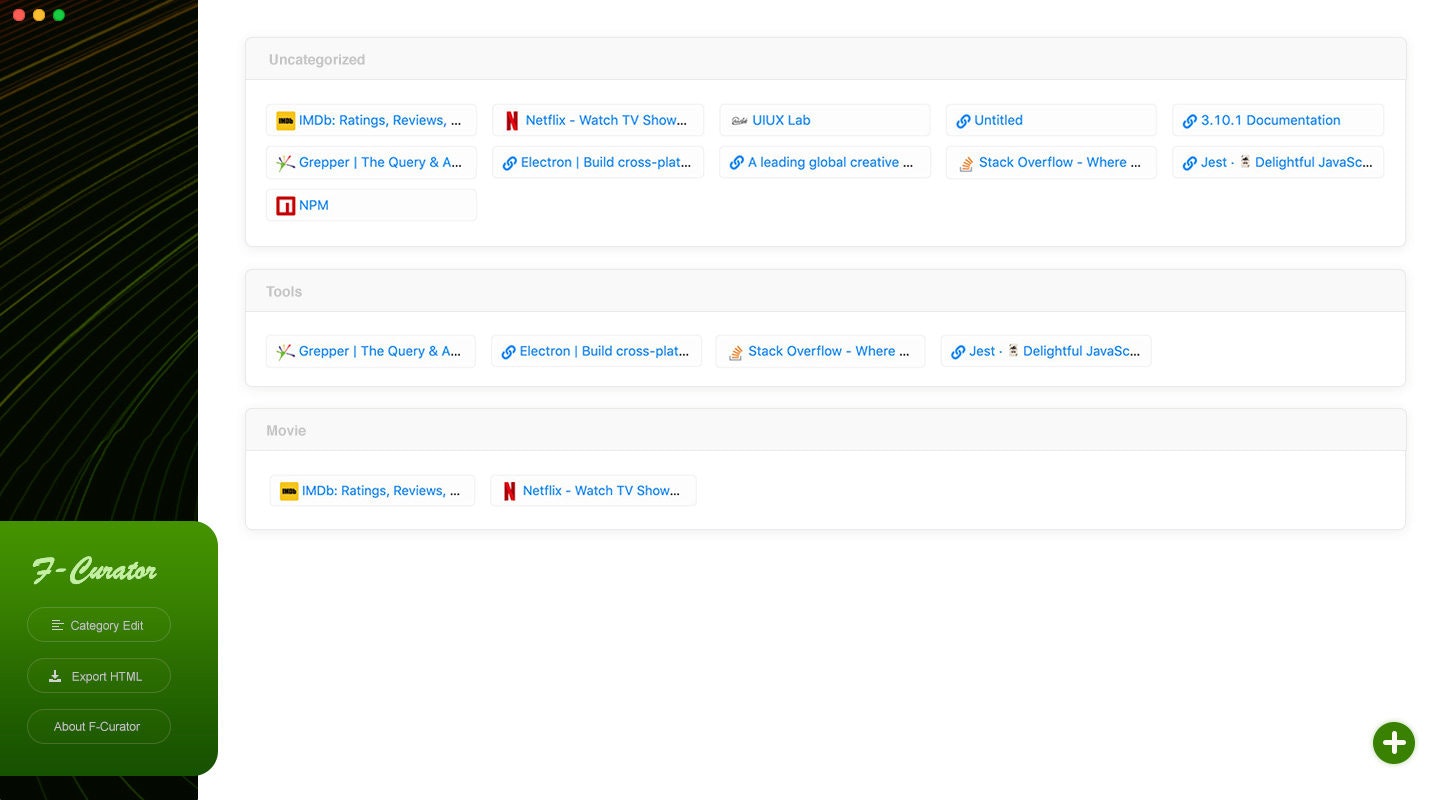Open 3.10.1 Documentation bookmark
Viewport: 1440px width, 800px height.
[1278, 120]
